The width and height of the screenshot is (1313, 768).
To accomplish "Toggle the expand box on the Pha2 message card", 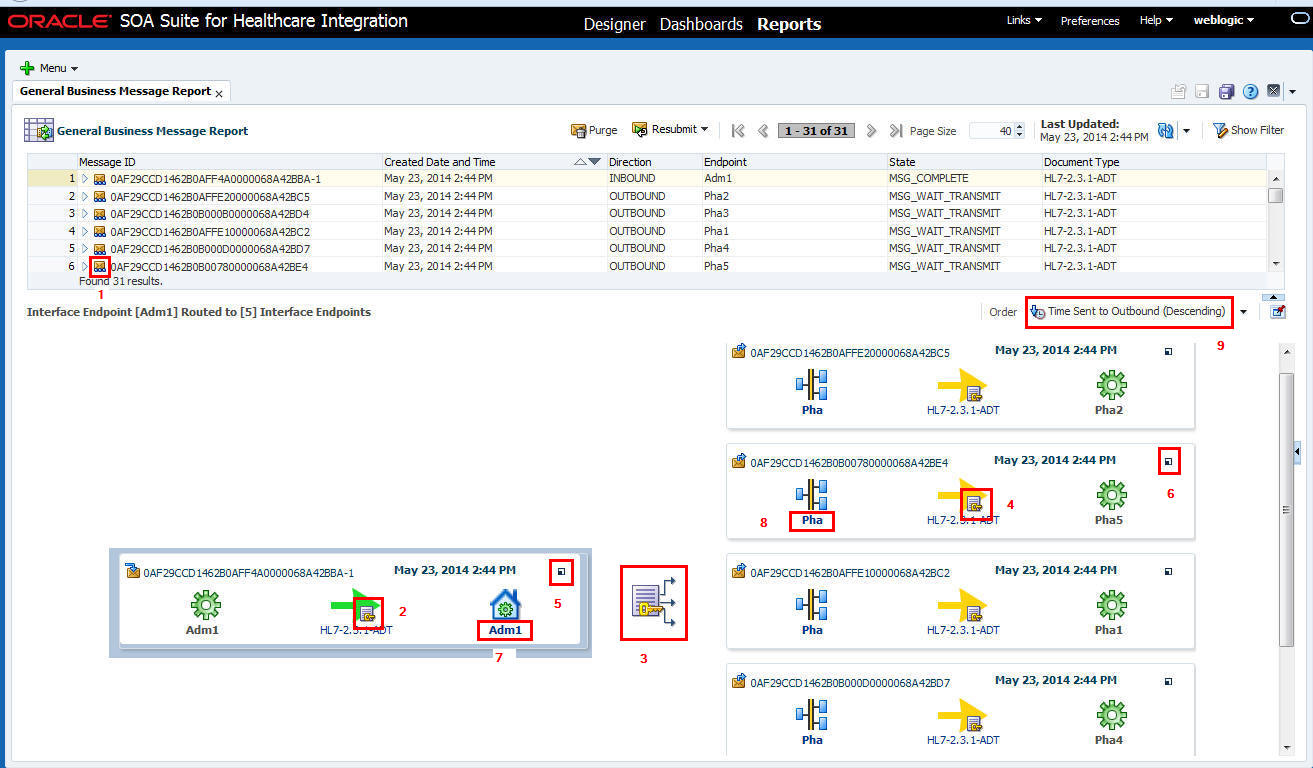I will pos(1168,352).
